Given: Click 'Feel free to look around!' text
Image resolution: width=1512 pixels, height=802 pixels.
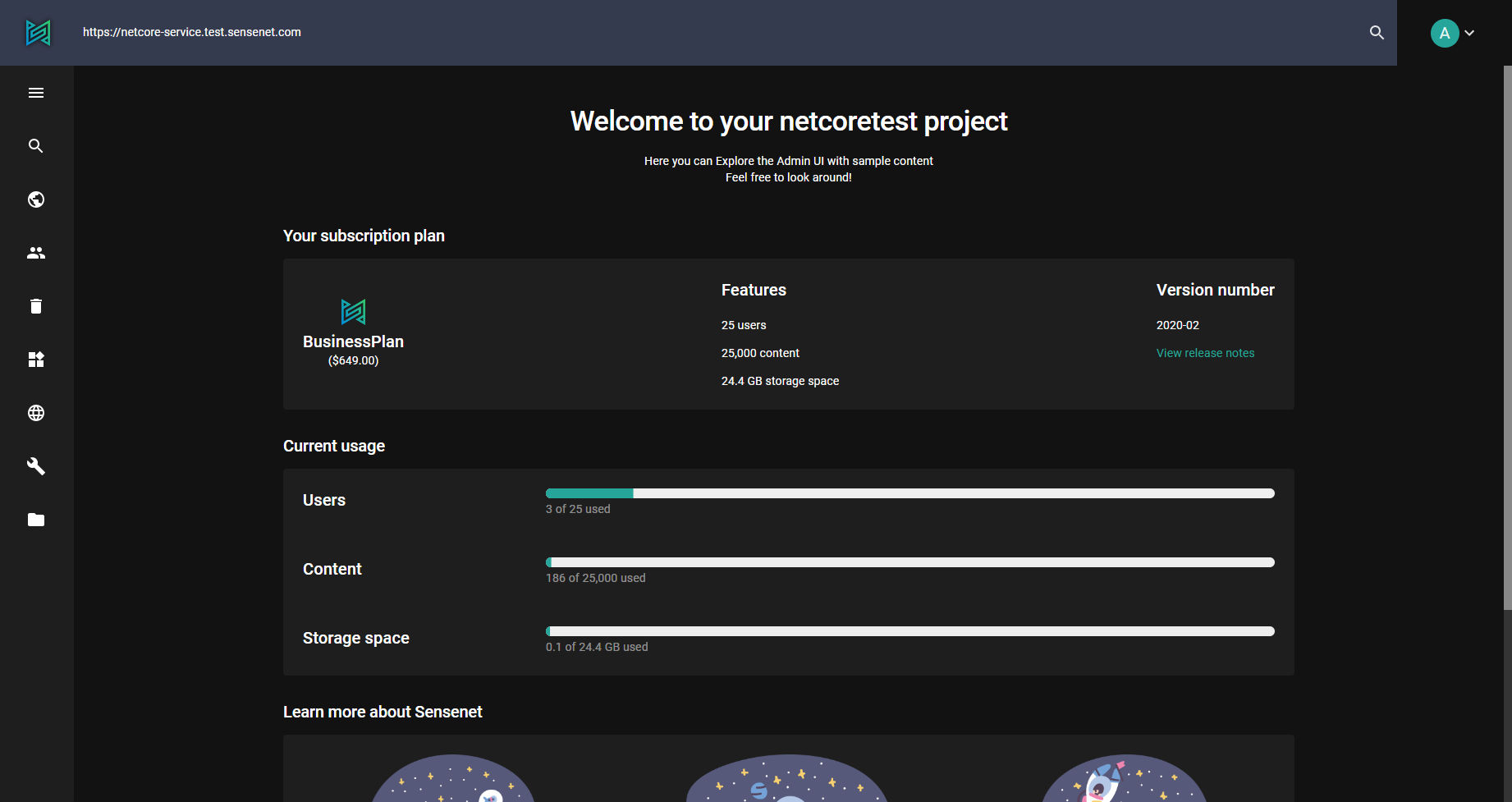Looking at the screenshot, I should pyautogui.click(x=788, y=177).
